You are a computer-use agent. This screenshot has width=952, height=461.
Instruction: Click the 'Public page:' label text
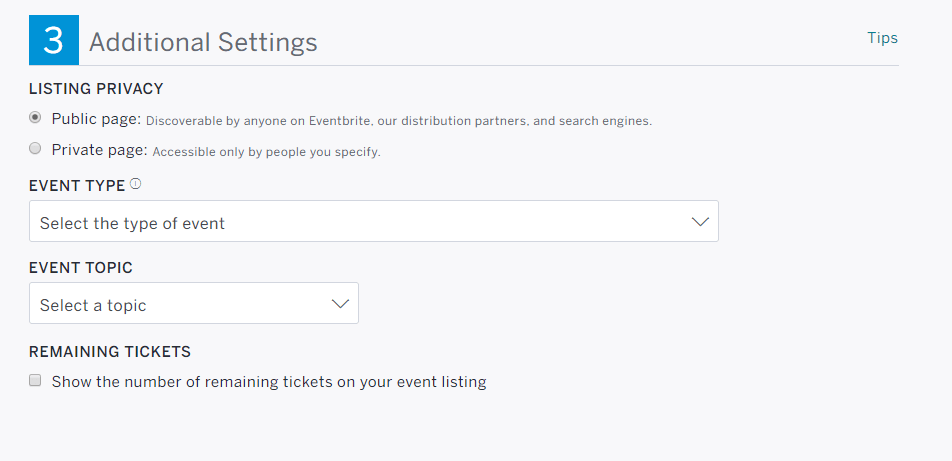point(96,119)
